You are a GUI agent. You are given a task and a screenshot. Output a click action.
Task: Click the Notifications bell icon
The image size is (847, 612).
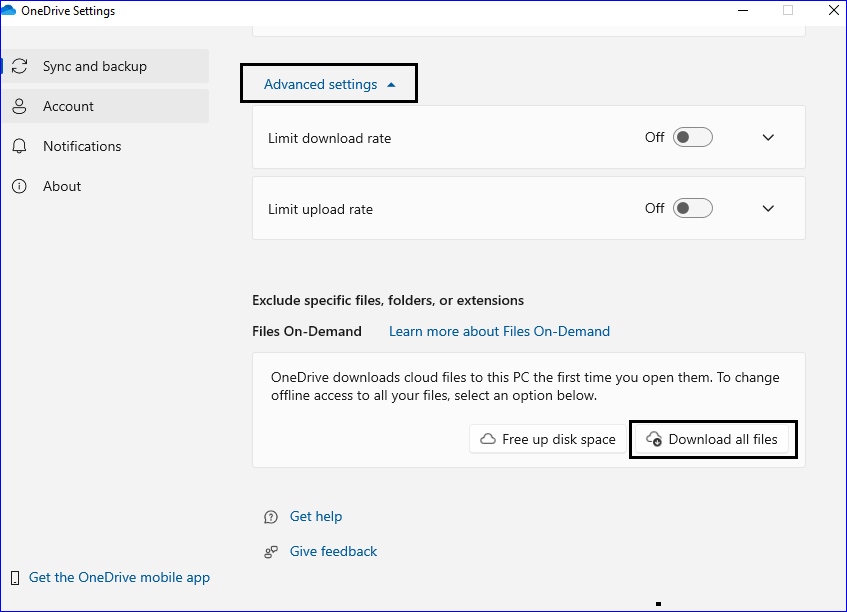19,146
